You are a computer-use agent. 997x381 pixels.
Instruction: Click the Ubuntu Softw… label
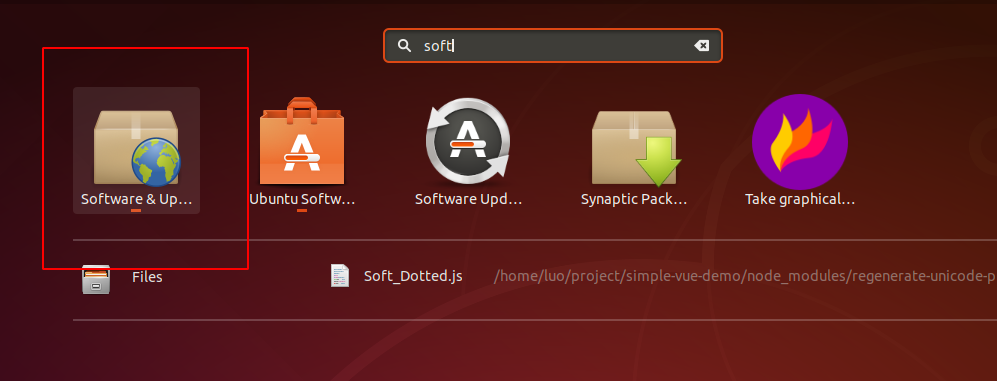click(302, 199)
